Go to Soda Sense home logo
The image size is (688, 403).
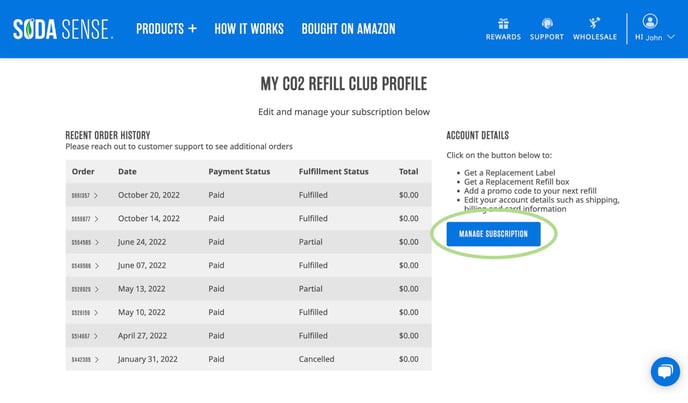63,29
